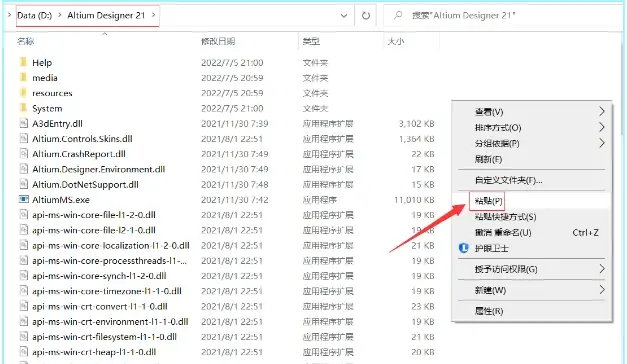
Task: Select the System folder icon
Action: point(24,108)
